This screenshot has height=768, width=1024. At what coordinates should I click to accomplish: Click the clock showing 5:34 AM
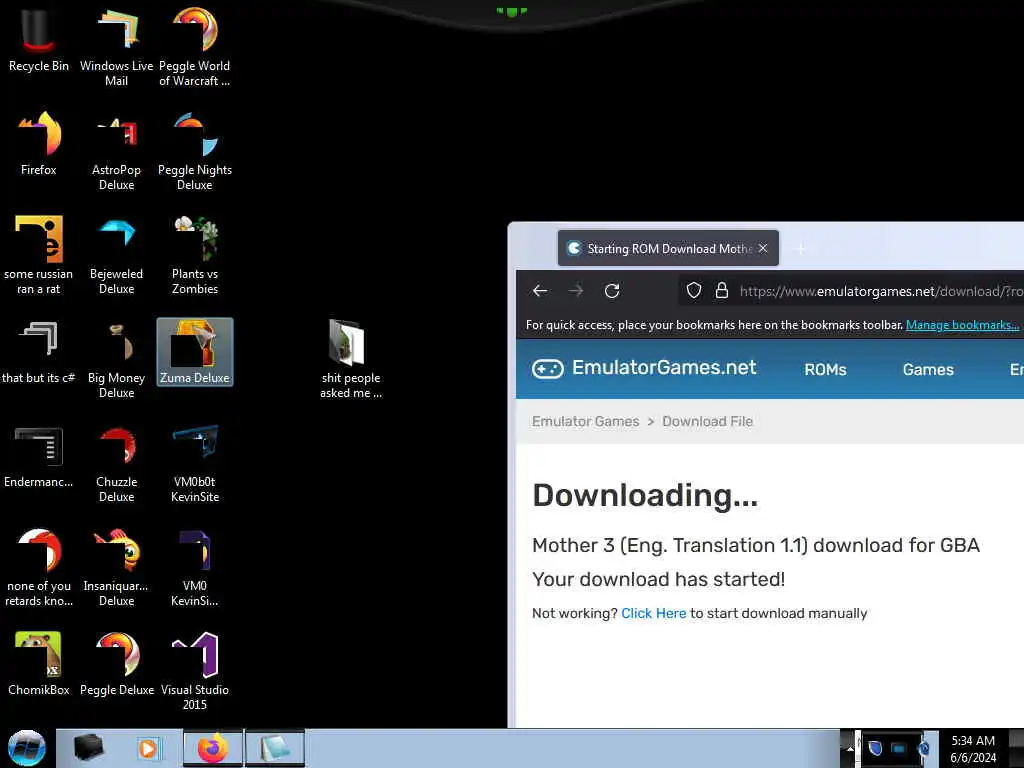(973, 748)
